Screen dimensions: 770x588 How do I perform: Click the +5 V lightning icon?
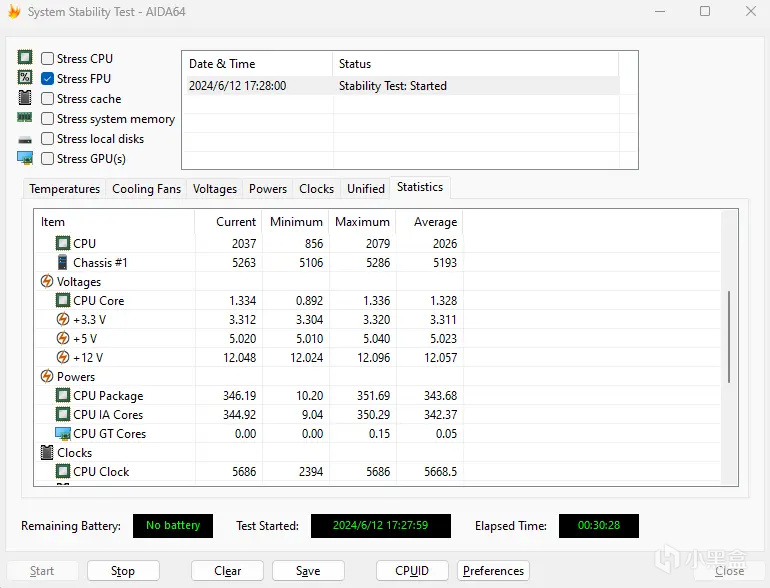click(63, 338)
